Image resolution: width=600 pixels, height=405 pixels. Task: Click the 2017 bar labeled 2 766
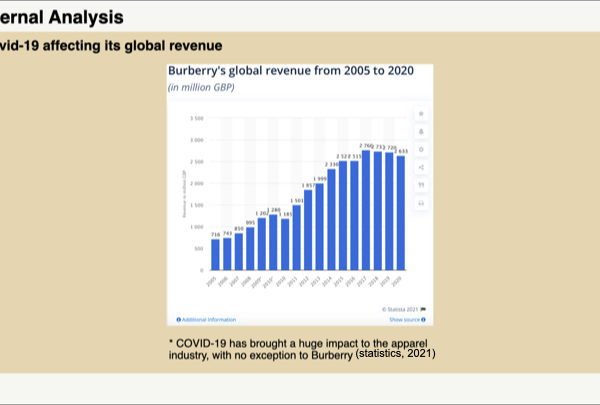click(366, 210)
